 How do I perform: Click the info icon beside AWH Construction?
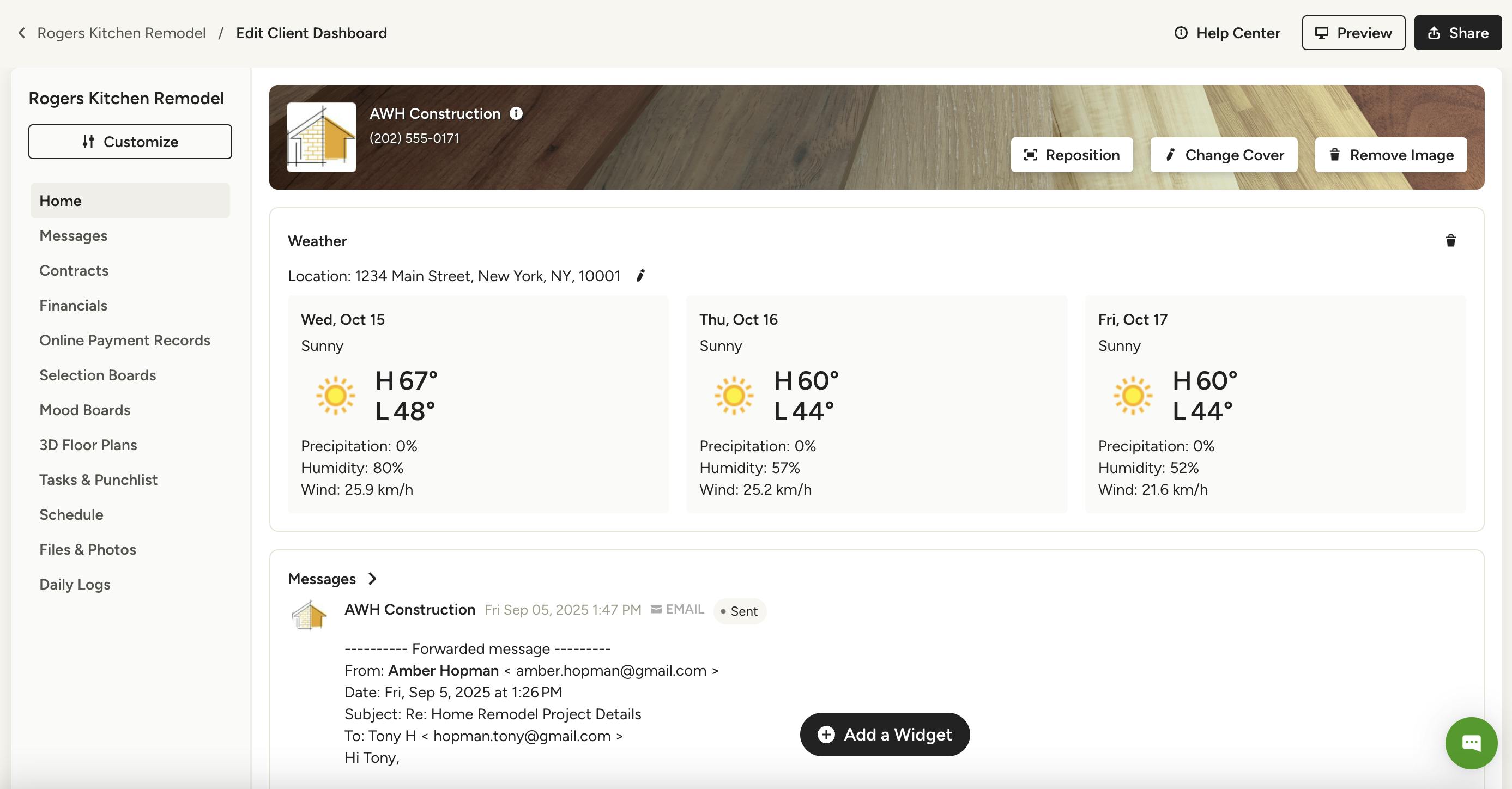[x=516, y=114]
